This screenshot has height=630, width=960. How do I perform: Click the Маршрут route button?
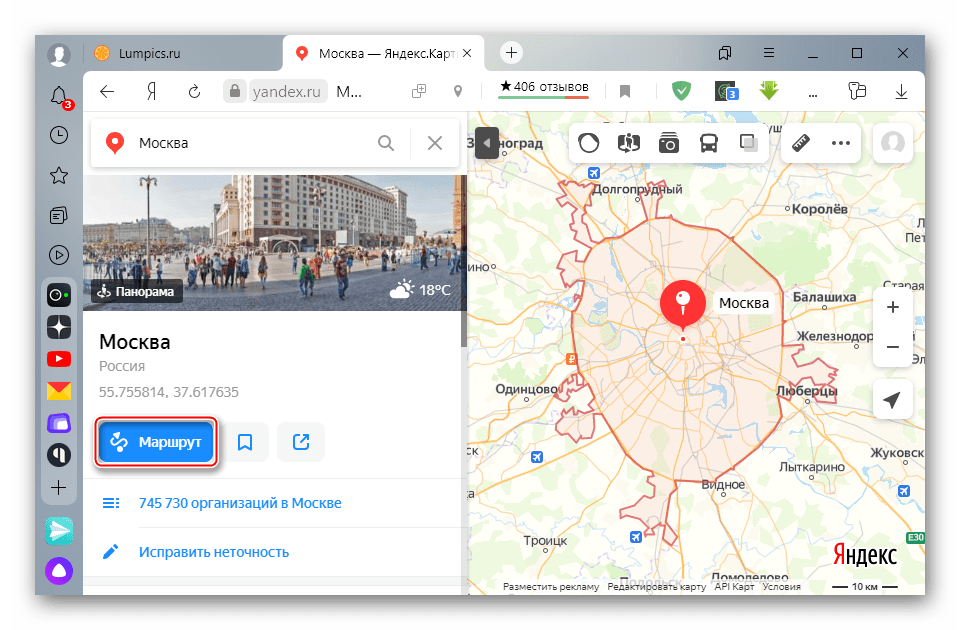click(156, 441)
